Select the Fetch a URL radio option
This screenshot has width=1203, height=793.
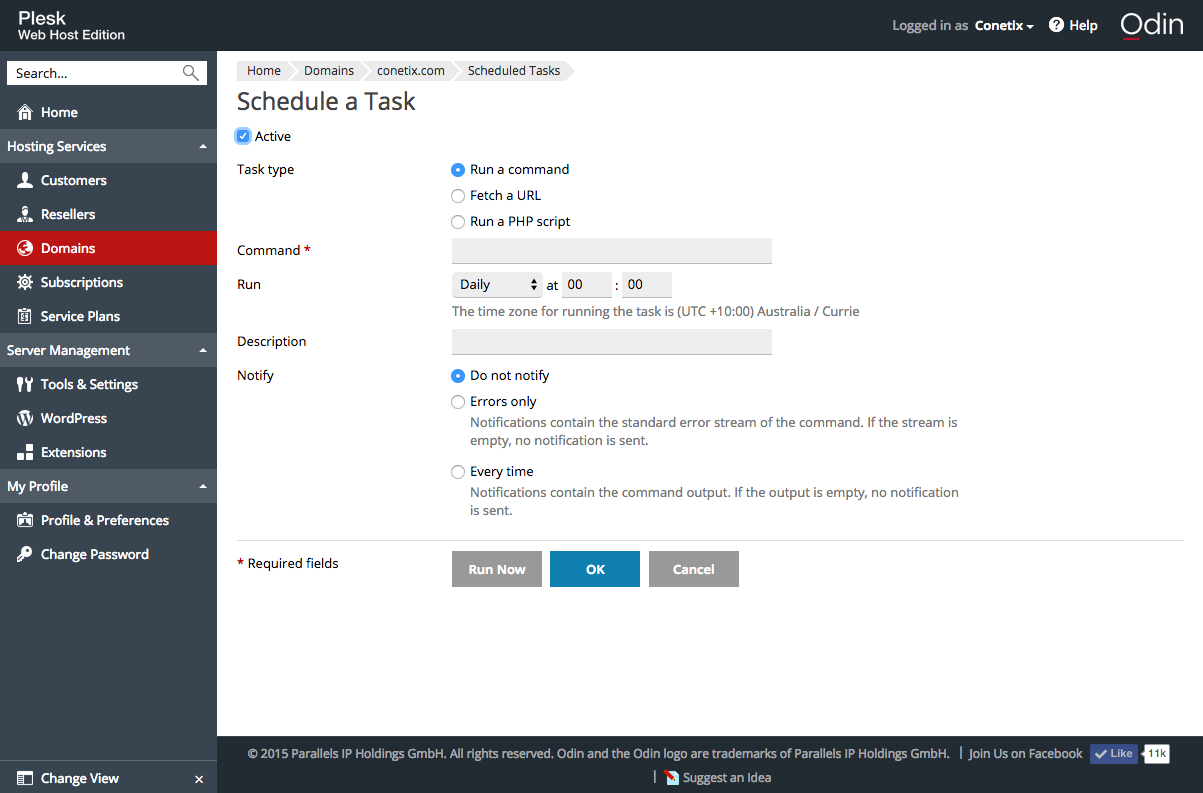click(x=458, y=196)
